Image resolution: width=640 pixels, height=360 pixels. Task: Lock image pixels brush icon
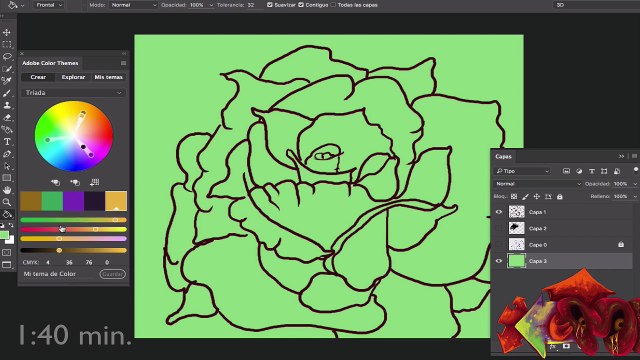525,197
